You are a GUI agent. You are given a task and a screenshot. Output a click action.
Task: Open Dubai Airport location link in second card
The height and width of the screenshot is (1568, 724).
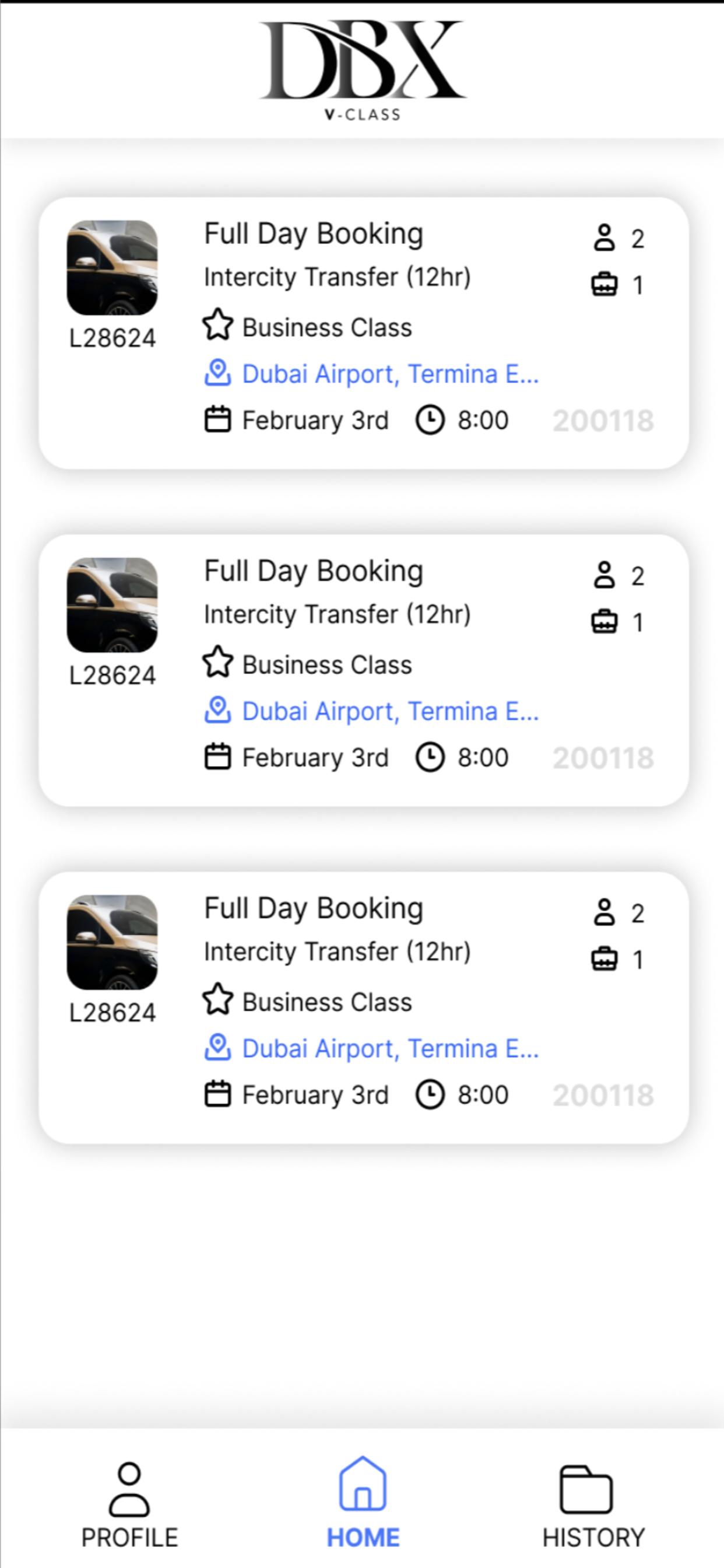pyautogui.click(x=390, y=711)
